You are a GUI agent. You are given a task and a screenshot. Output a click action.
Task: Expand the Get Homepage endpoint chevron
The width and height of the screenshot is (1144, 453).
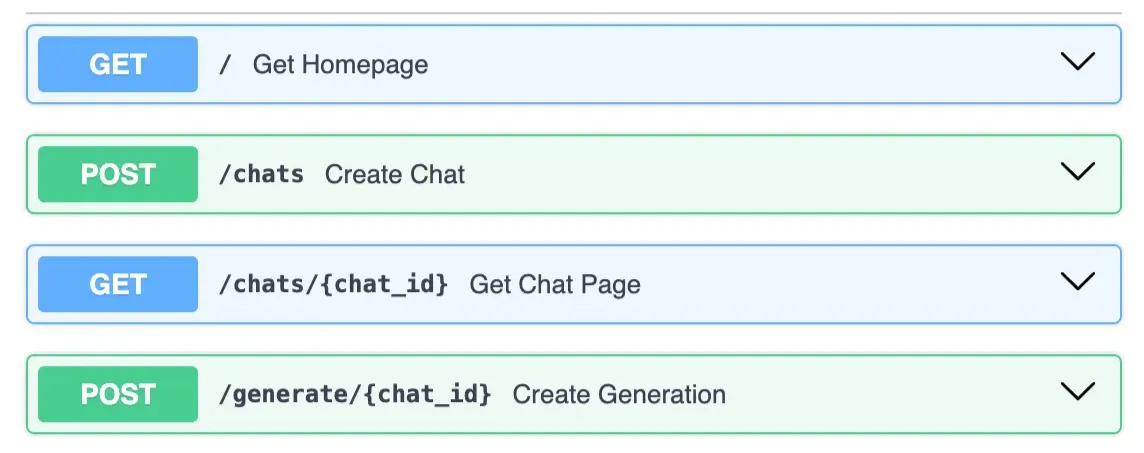pyautogui.click(x=1077, y=62)
